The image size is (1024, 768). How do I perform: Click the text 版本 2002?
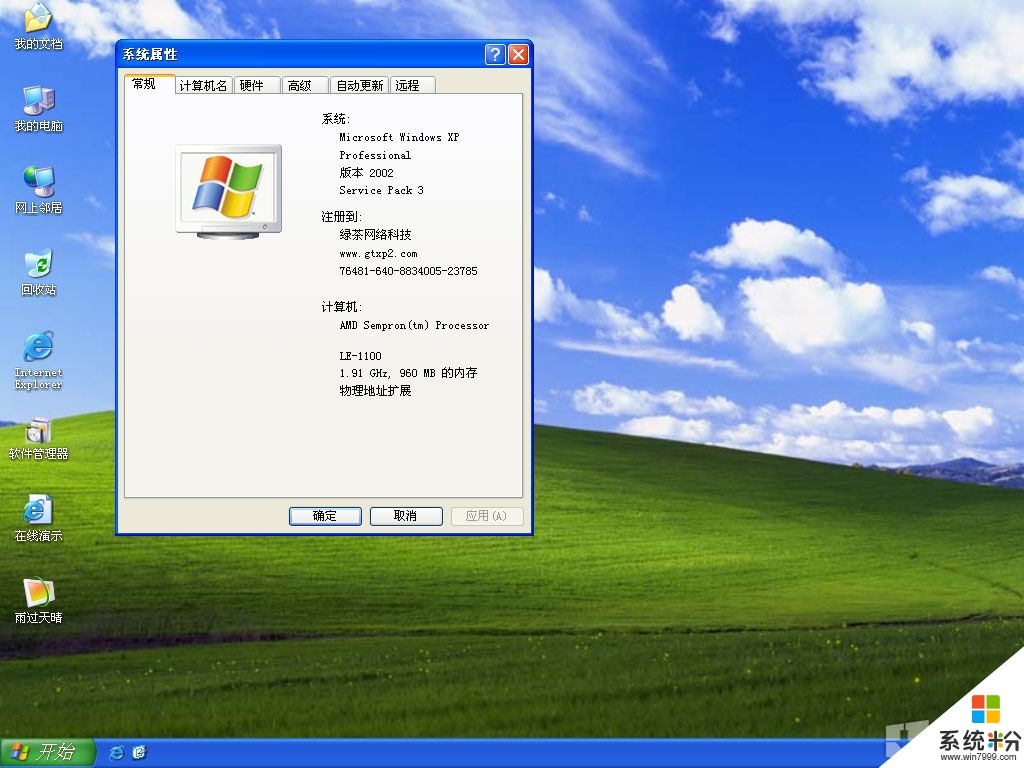pyautogui.click(x=366, y=172)
